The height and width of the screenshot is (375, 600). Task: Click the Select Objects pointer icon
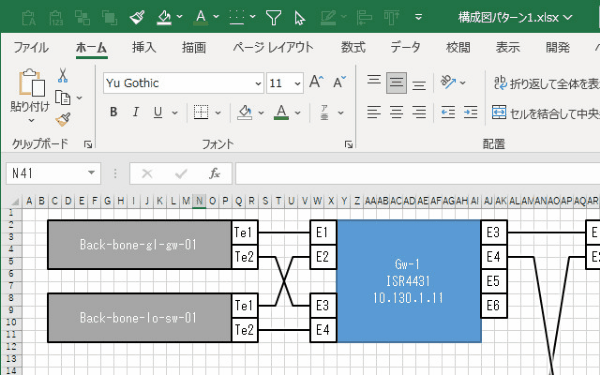coord(300,18)
